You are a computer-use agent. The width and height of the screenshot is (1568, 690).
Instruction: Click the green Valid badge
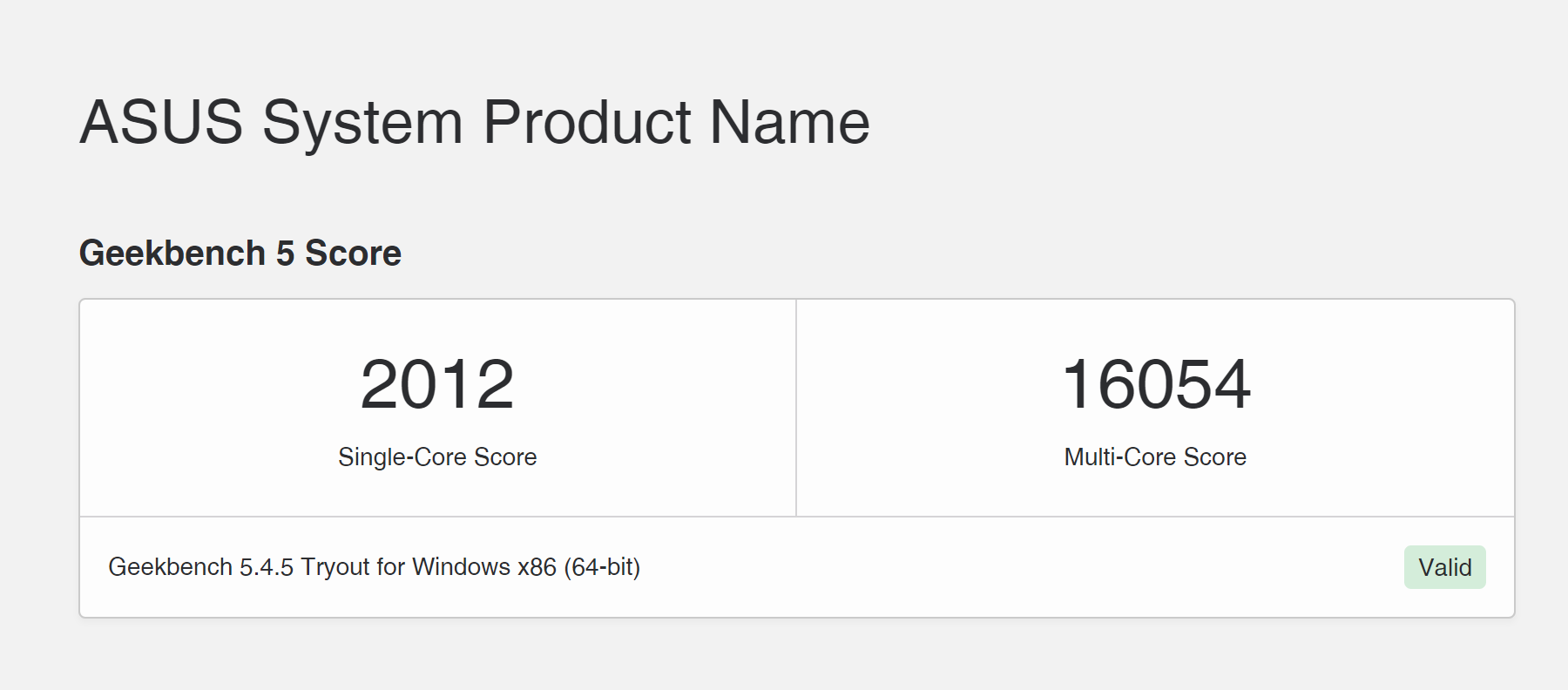coord(1444,567)
